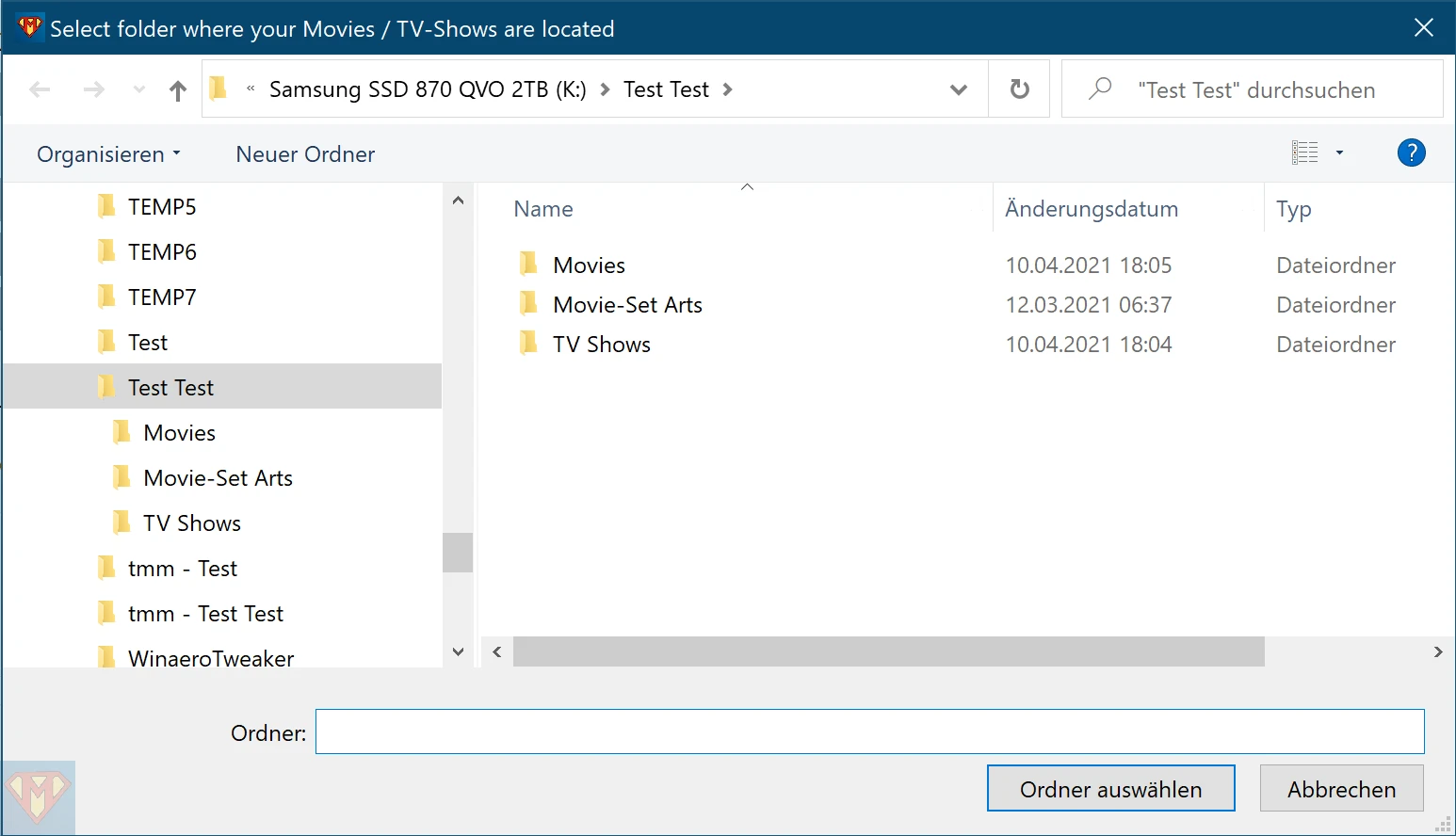
Task: Open recent locations dropdown chevron
Action: pos(139,90)
